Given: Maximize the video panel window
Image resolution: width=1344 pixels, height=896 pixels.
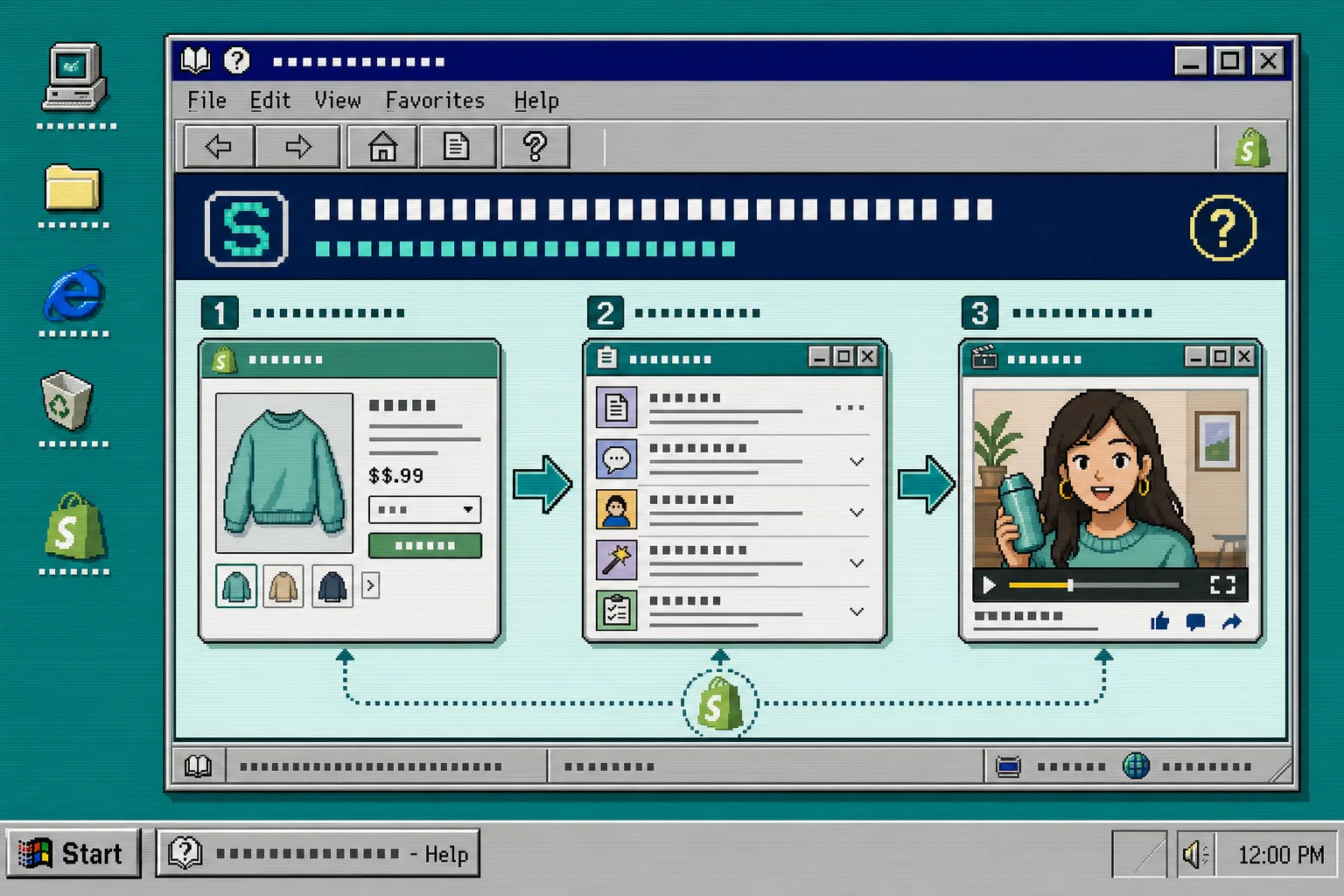Looking at the screenshot, I should (x=1220, y=356).
